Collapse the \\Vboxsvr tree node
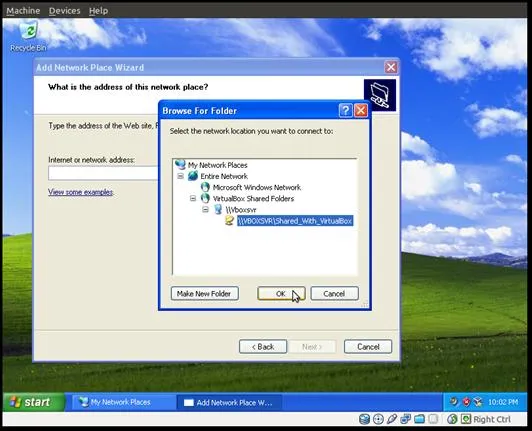Image resolution: width=532 pixels, height=431 pixels. point(206,210)
